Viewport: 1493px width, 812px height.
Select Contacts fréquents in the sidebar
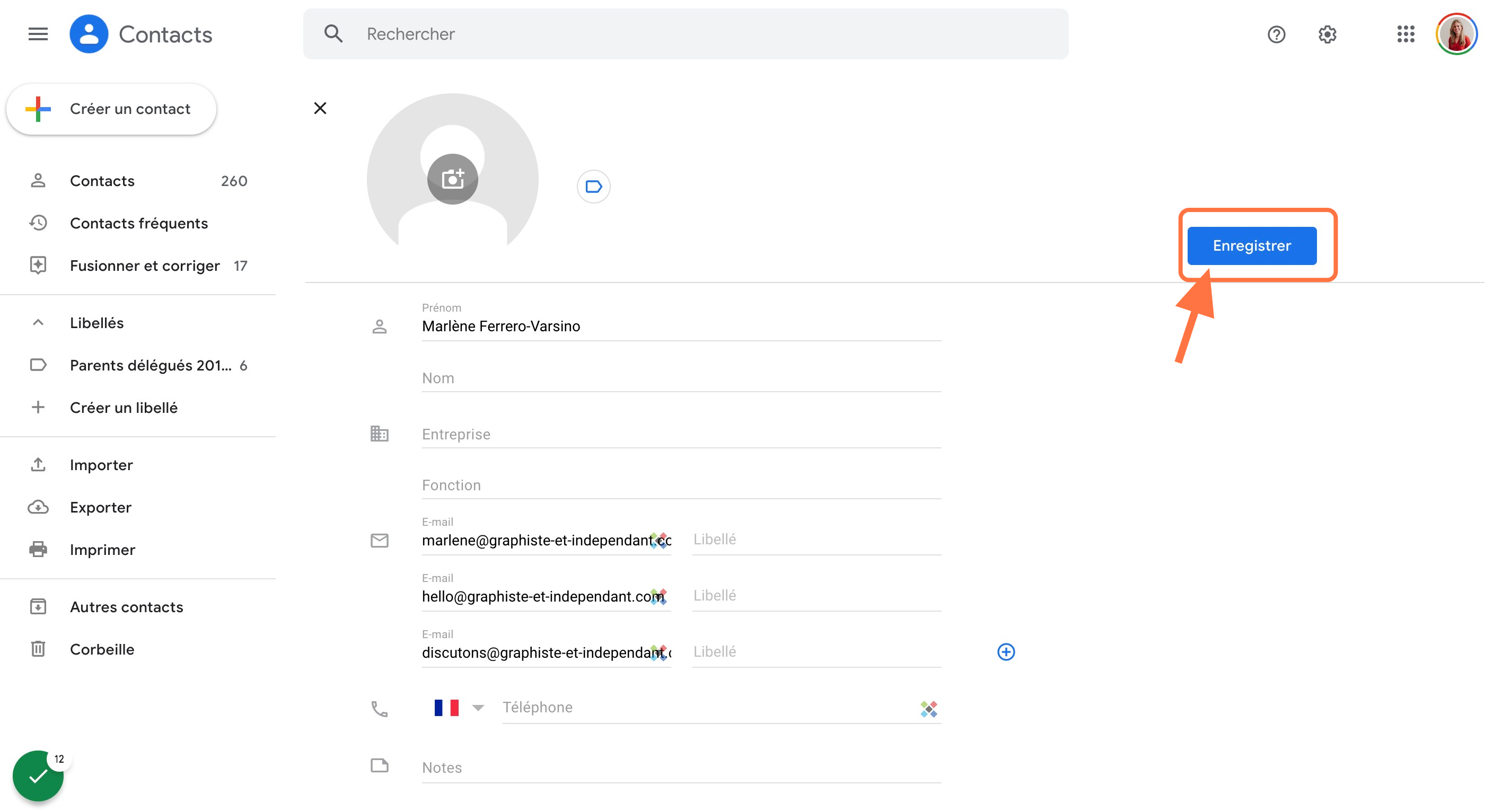[138, 223]
